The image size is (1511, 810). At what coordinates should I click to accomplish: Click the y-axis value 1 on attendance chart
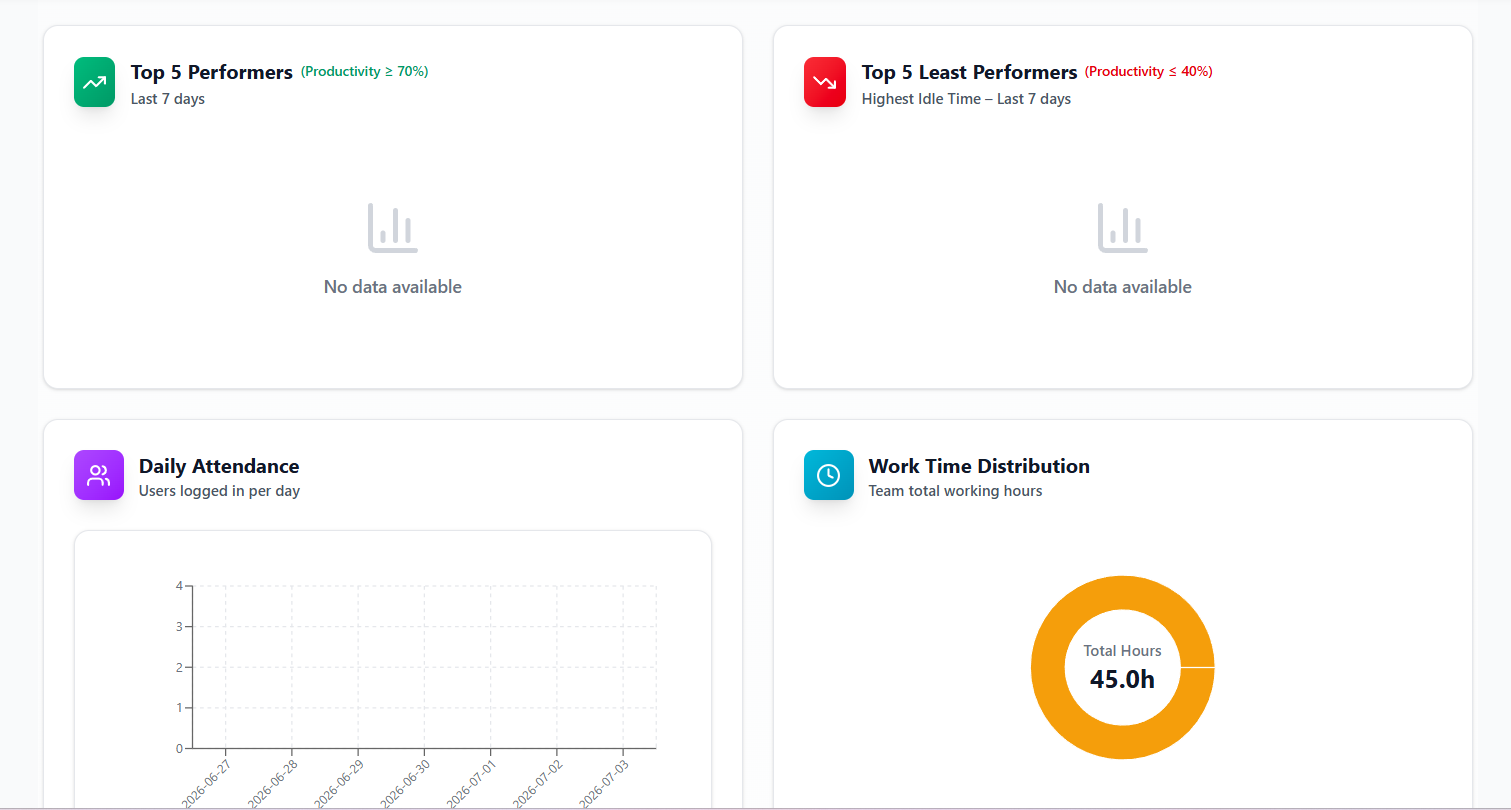[x=178, y=708]
